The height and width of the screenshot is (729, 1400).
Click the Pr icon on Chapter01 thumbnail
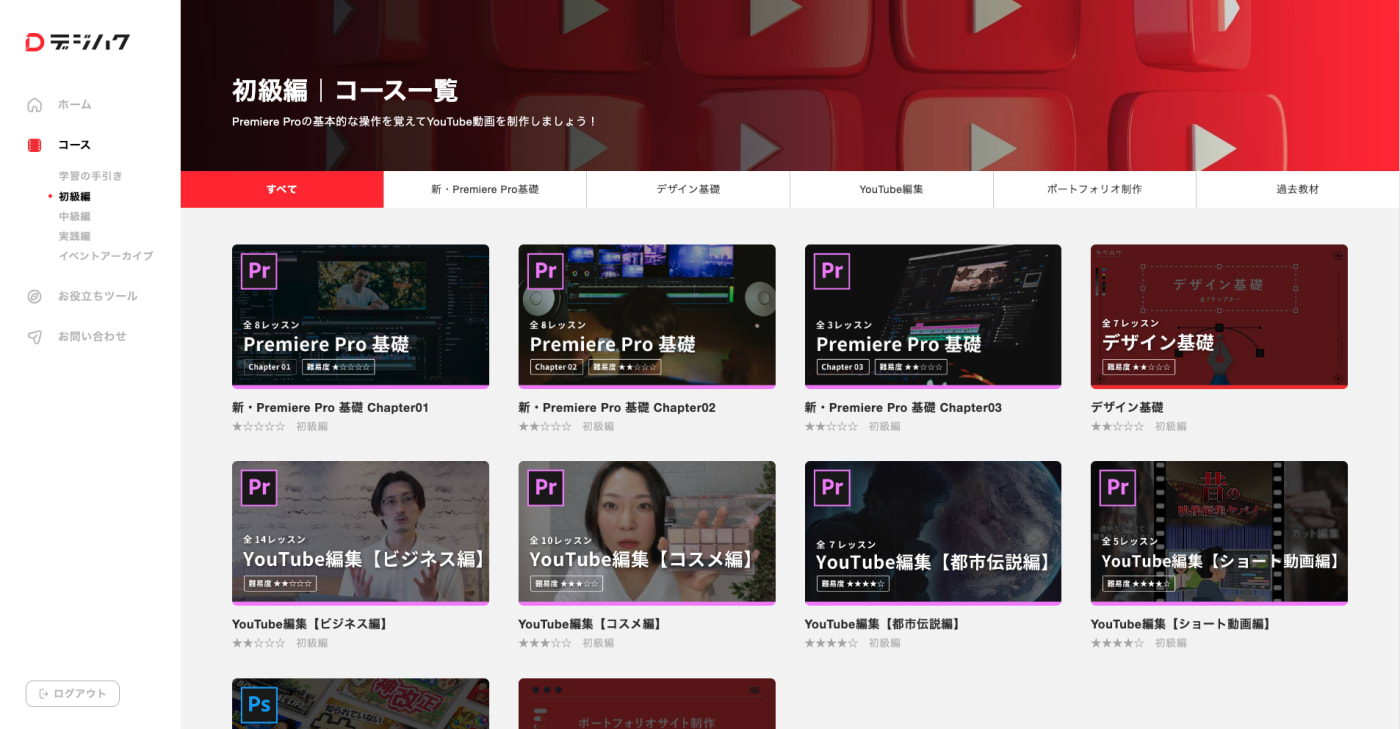(x=259, y=271)
